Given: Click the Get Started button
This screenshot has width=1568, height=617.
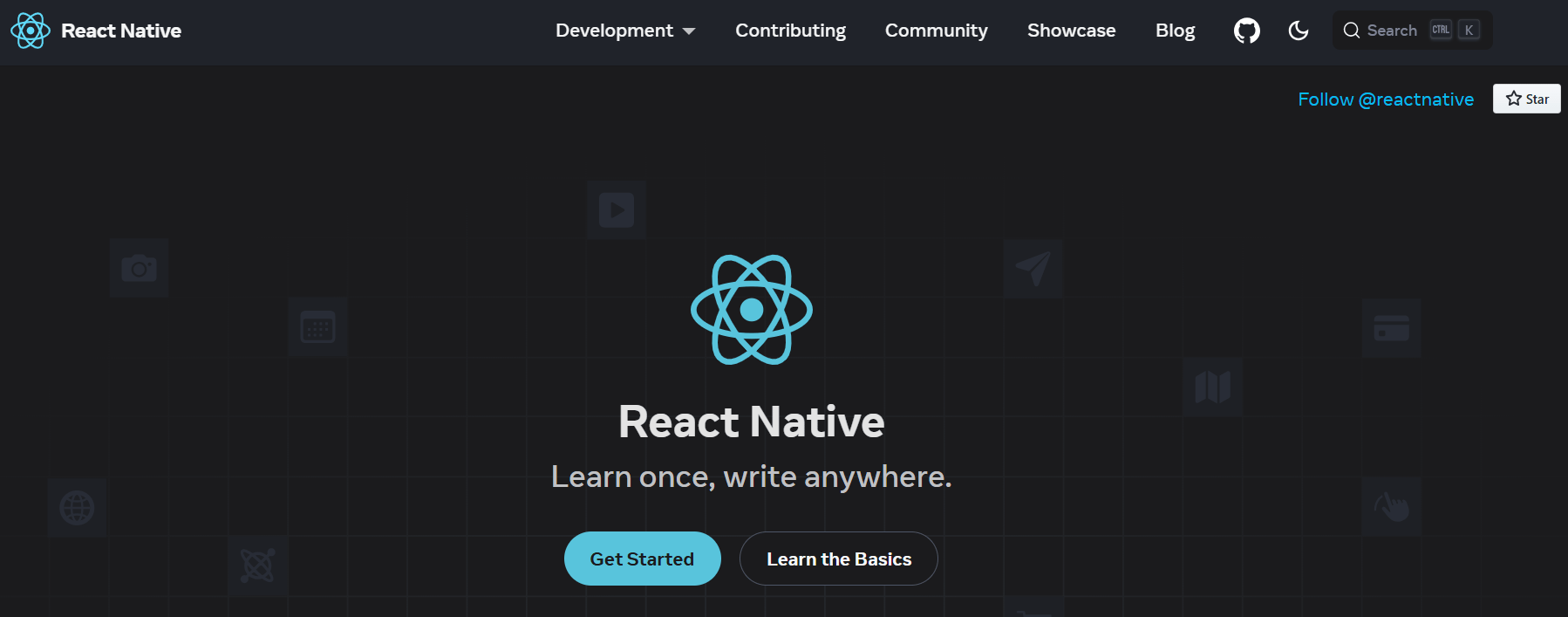Looking at the screenshot, I should point(642,559).
